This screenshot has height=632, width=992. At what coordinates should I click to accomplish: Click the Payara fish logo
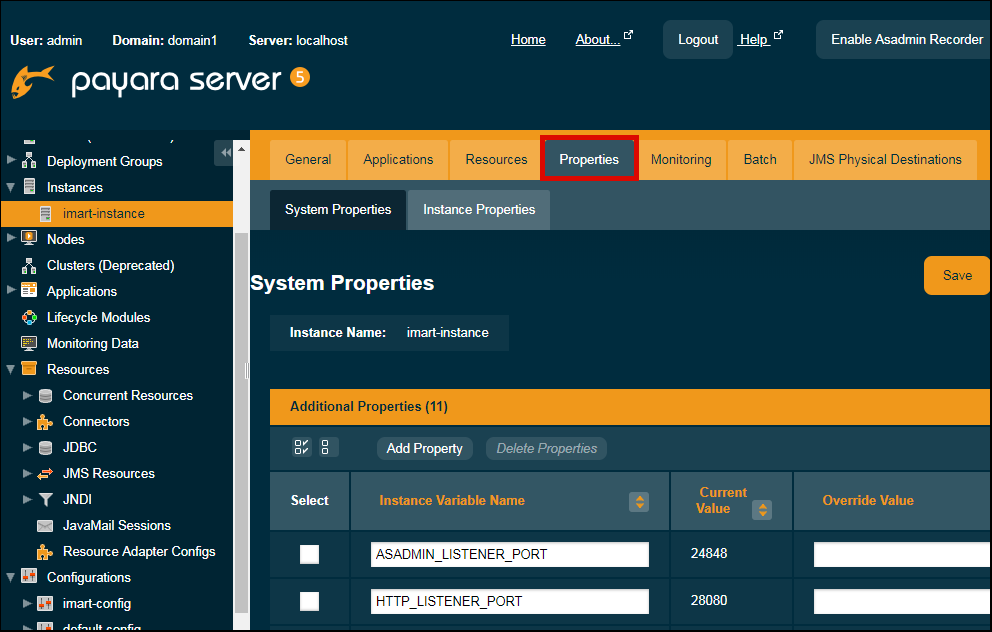(32, 82)
